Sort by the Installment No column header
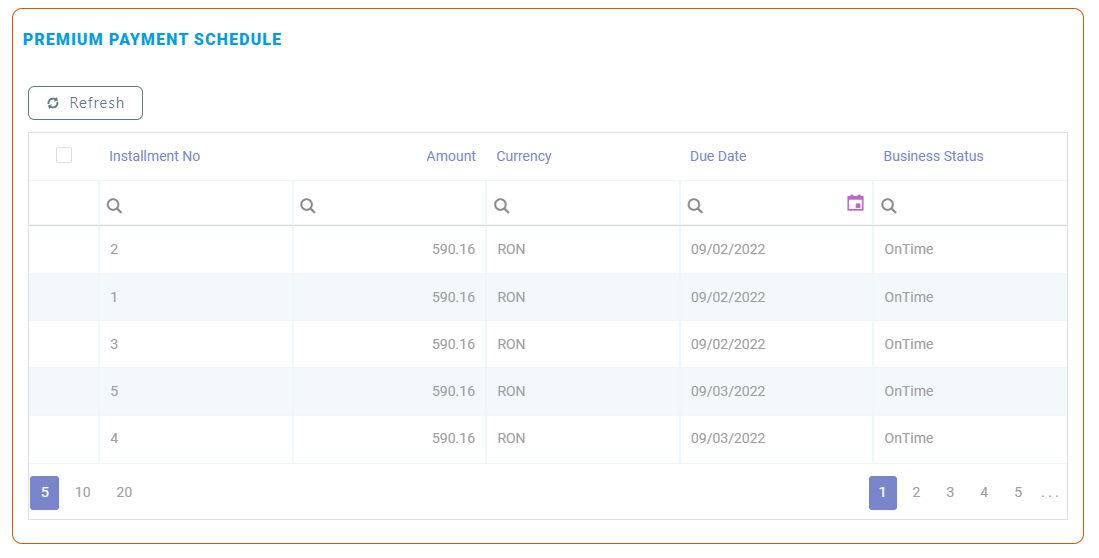This screenshot has width=1099, height=558. coord(155,156)
